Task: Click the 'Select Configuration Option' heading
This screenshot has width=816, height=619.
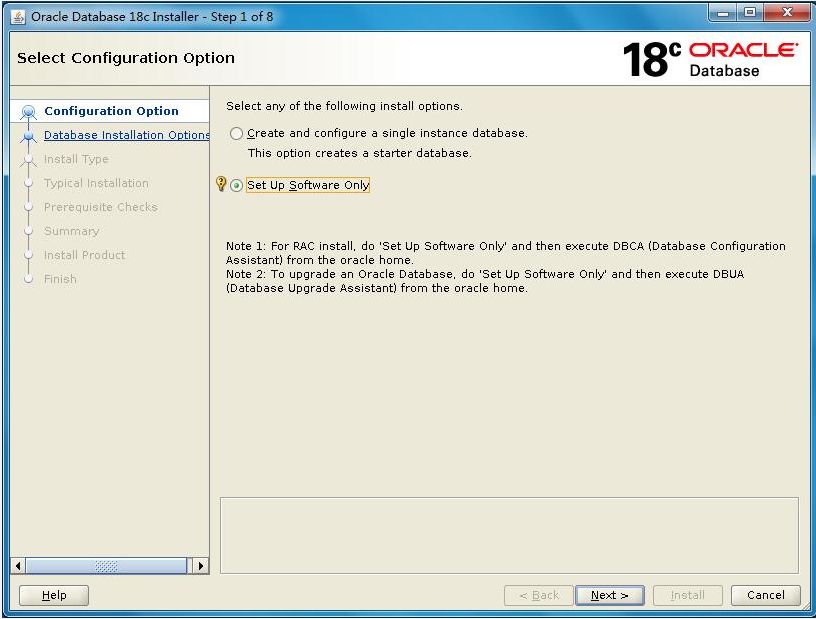Action: [x=126, y=58]
